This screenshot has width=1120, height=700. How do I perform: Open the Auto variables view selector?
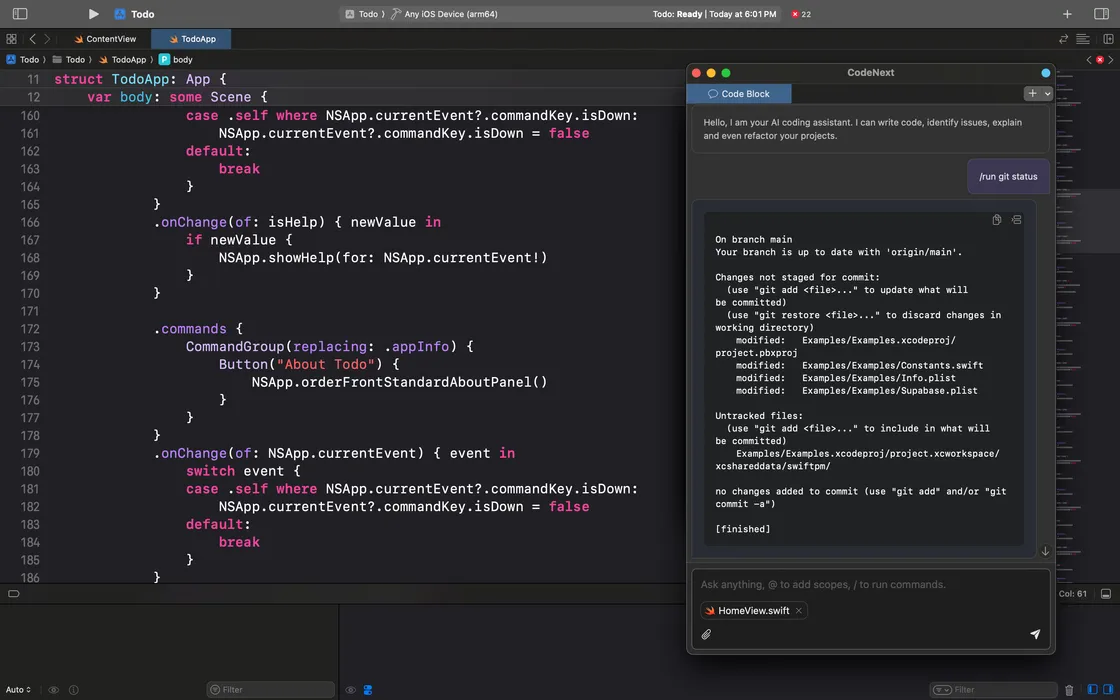[x=18, y=690]
